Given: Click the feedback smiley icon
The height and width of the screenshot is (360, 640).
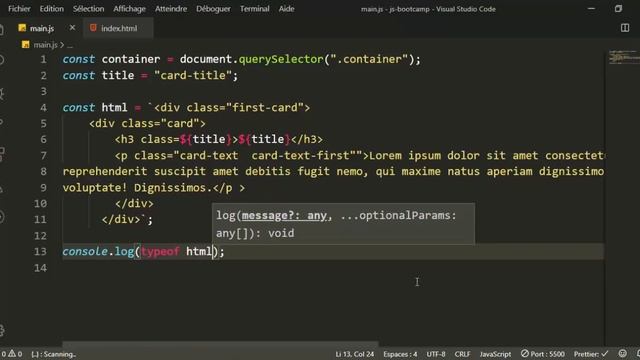Looking at the screenshot, I should tap(622, 353).
